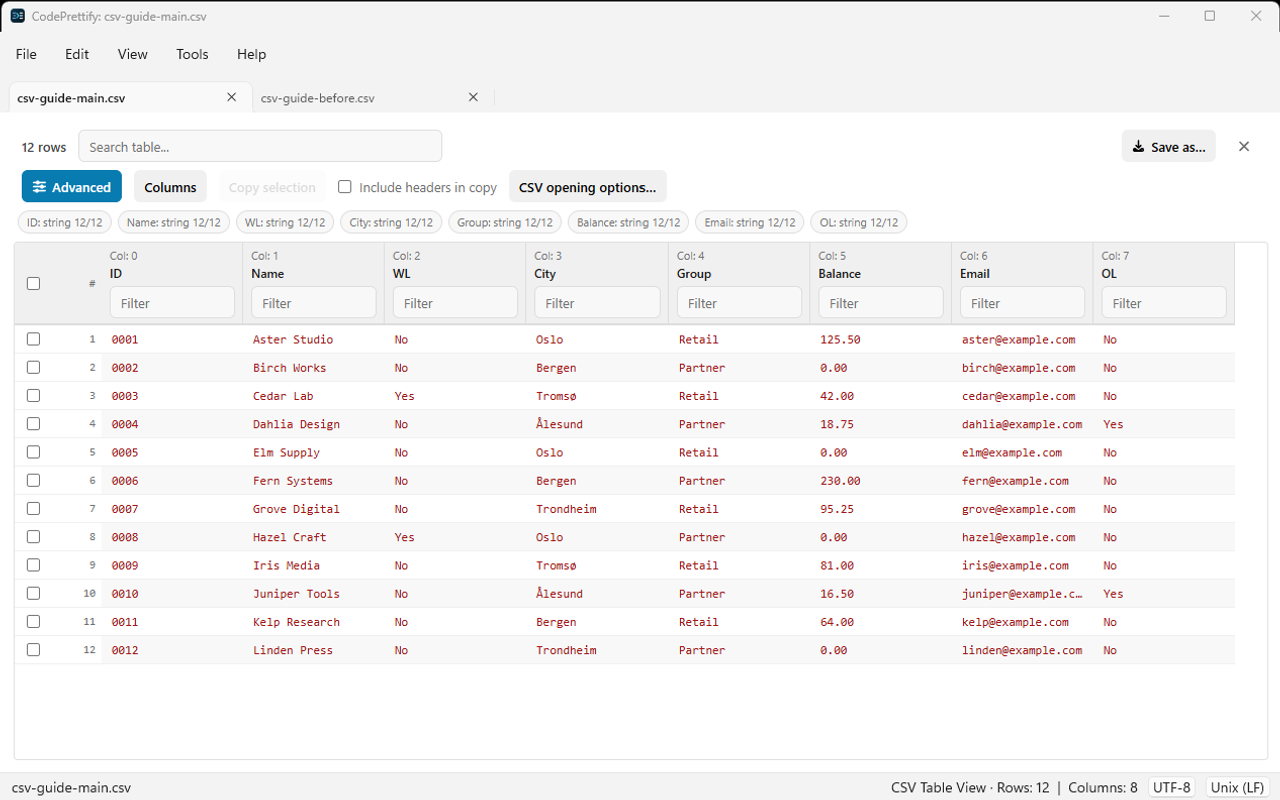1280x800 pixels.
Task: Click the OL: string 12/12 chip
Action: coord(859,222)
